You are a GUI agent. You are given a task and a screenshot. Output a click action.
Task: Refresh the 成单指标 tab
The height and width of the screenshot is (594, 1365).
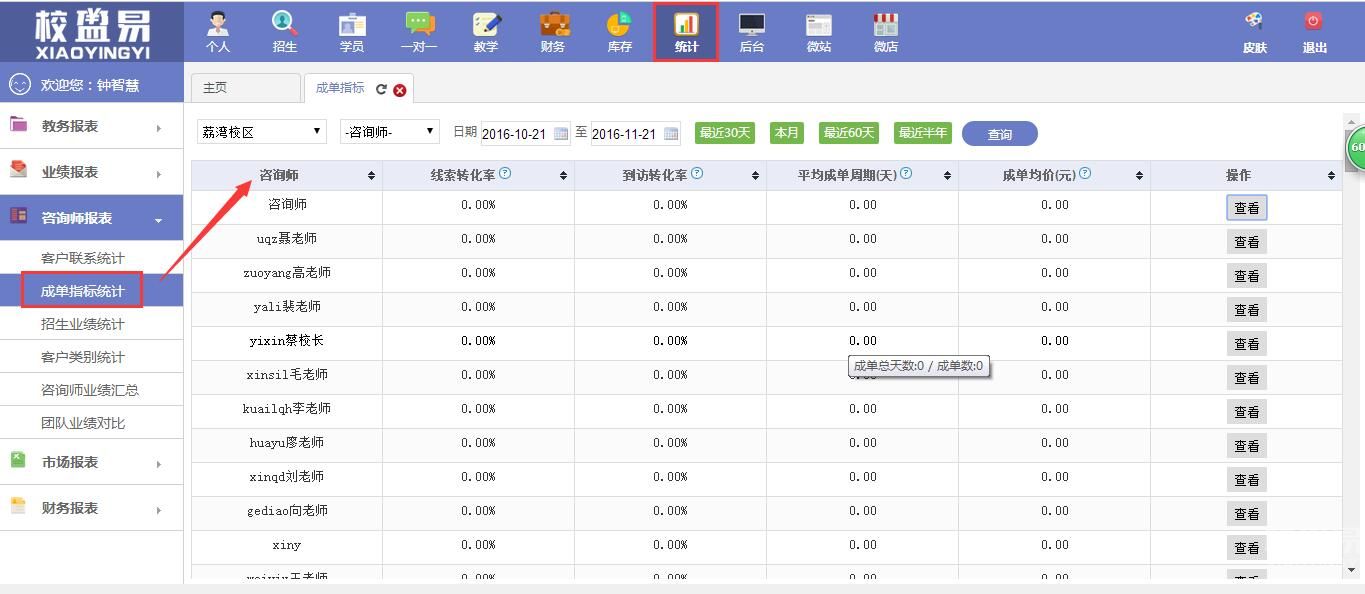[381, 89]
